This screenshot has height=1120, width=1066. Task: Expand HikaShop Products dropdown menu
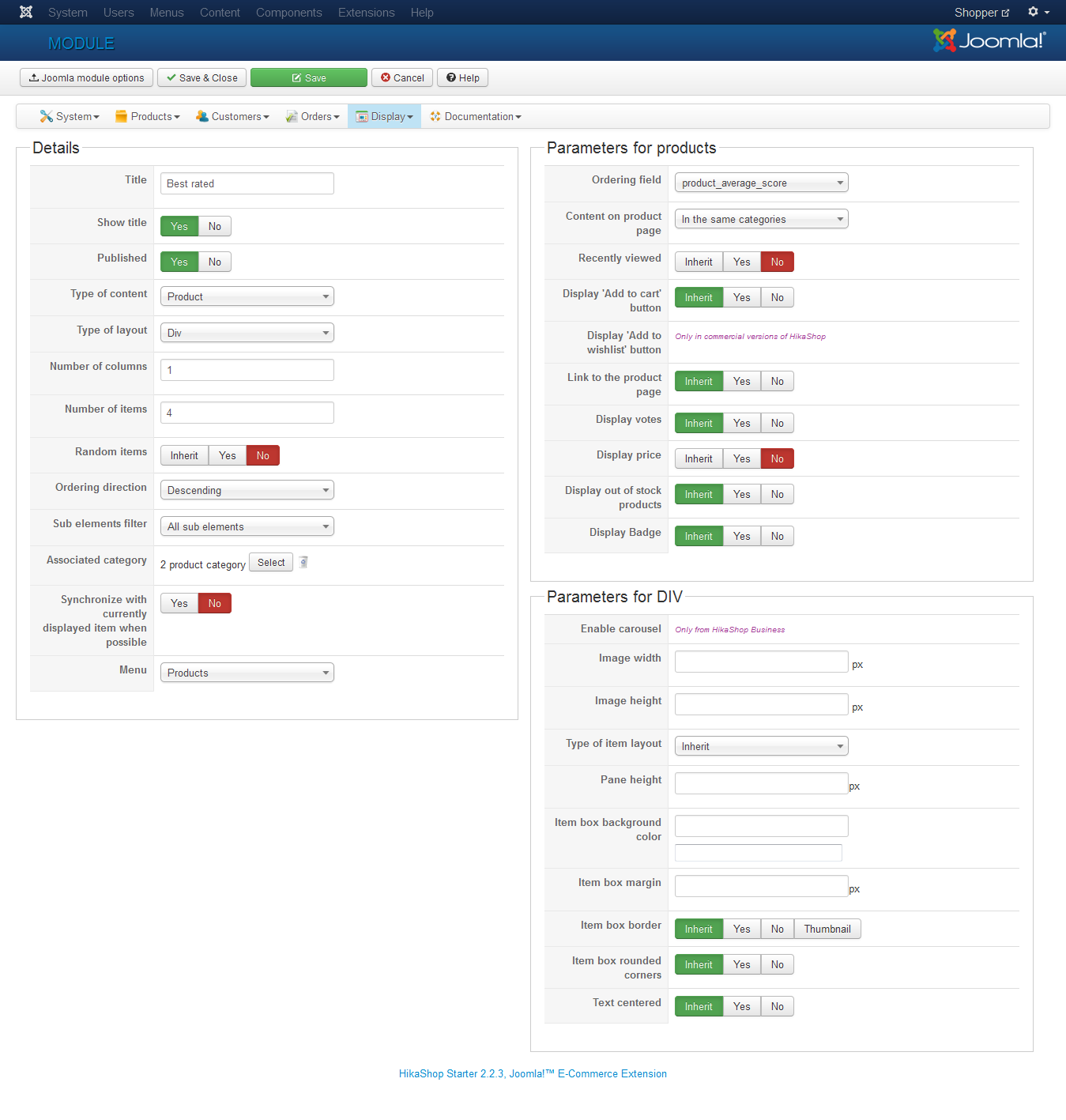148,116
